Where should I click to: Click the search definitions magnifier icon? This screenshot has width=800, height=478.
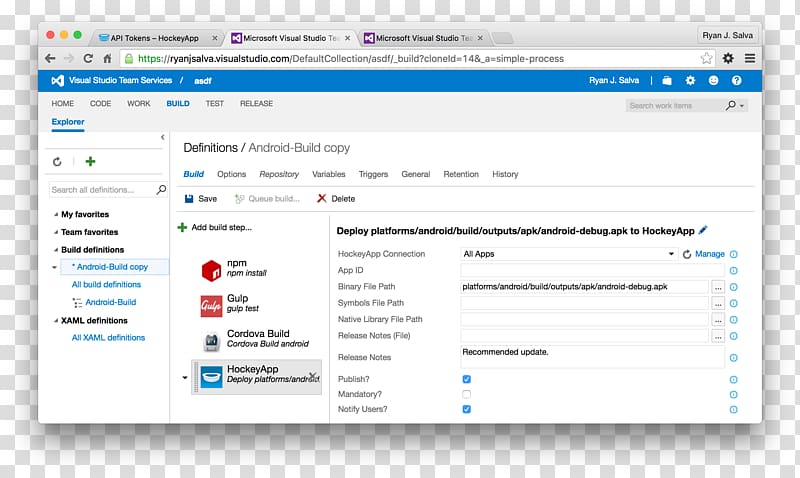[x=161, y=190]
